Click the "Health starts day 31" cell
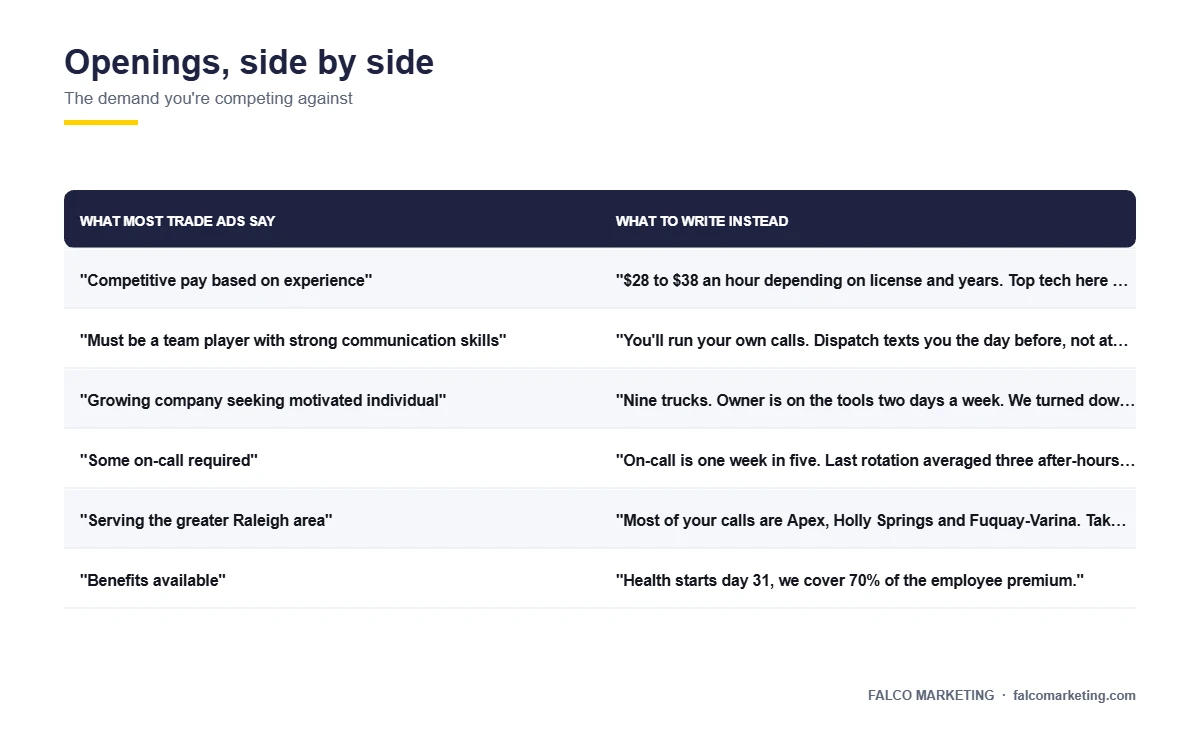This screenshot has height=730, width=1200. (868, 578)
